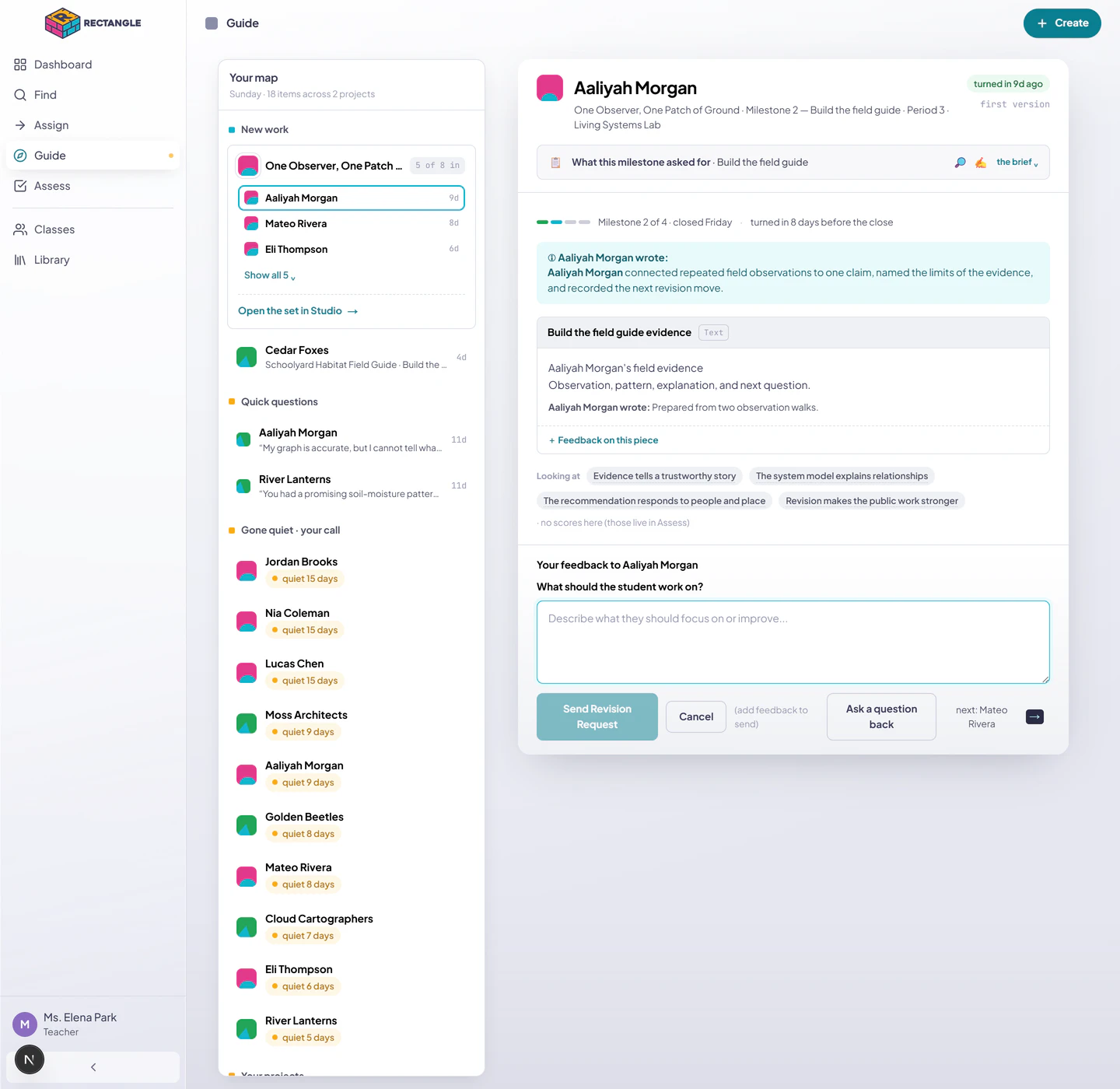Screen dimensions: 1120x1089
Task: Click Ask a question back
Action: point(881,716)
